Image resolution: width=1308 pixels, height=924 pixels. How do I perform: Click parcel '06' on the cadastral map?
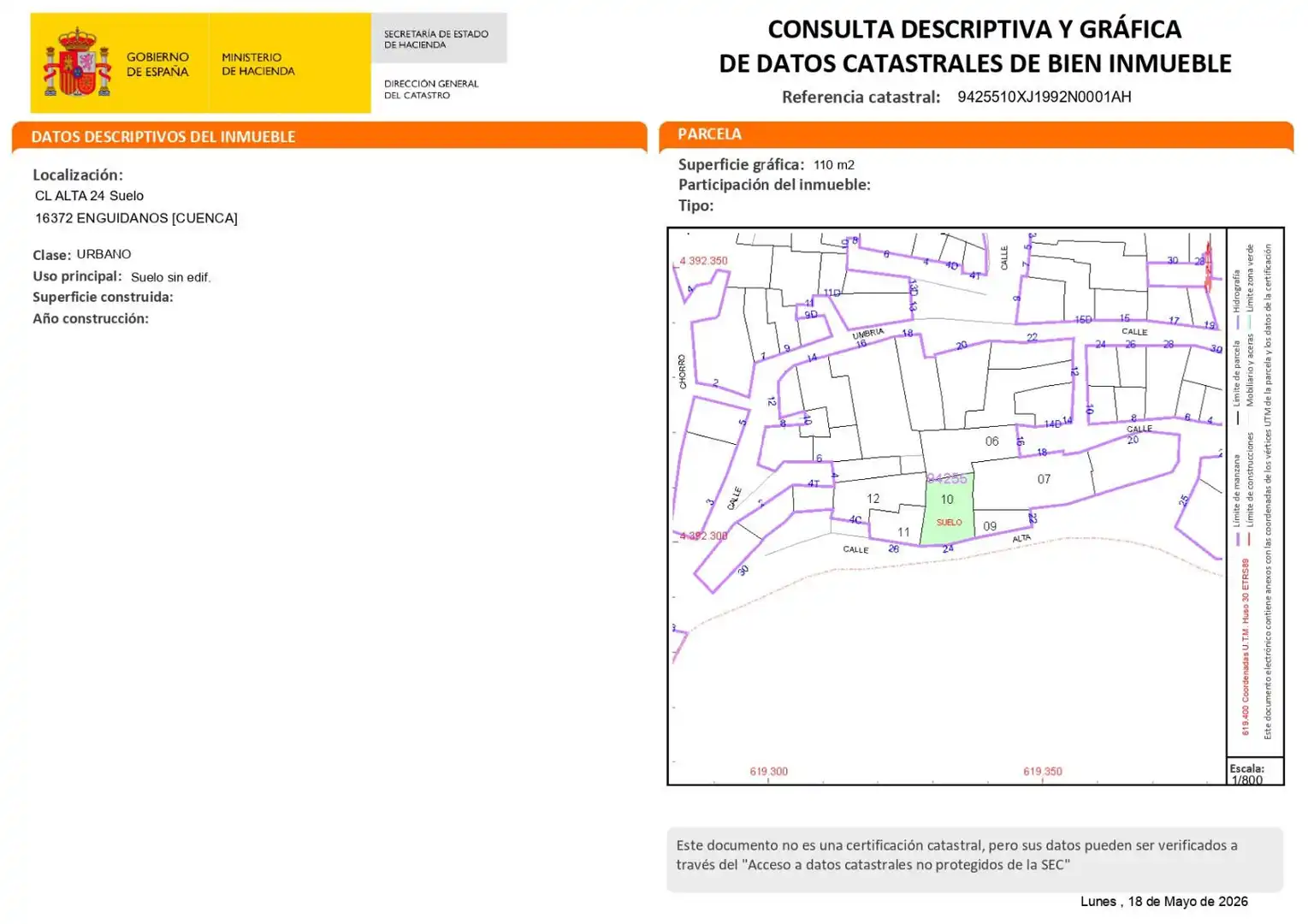point(991,441)
